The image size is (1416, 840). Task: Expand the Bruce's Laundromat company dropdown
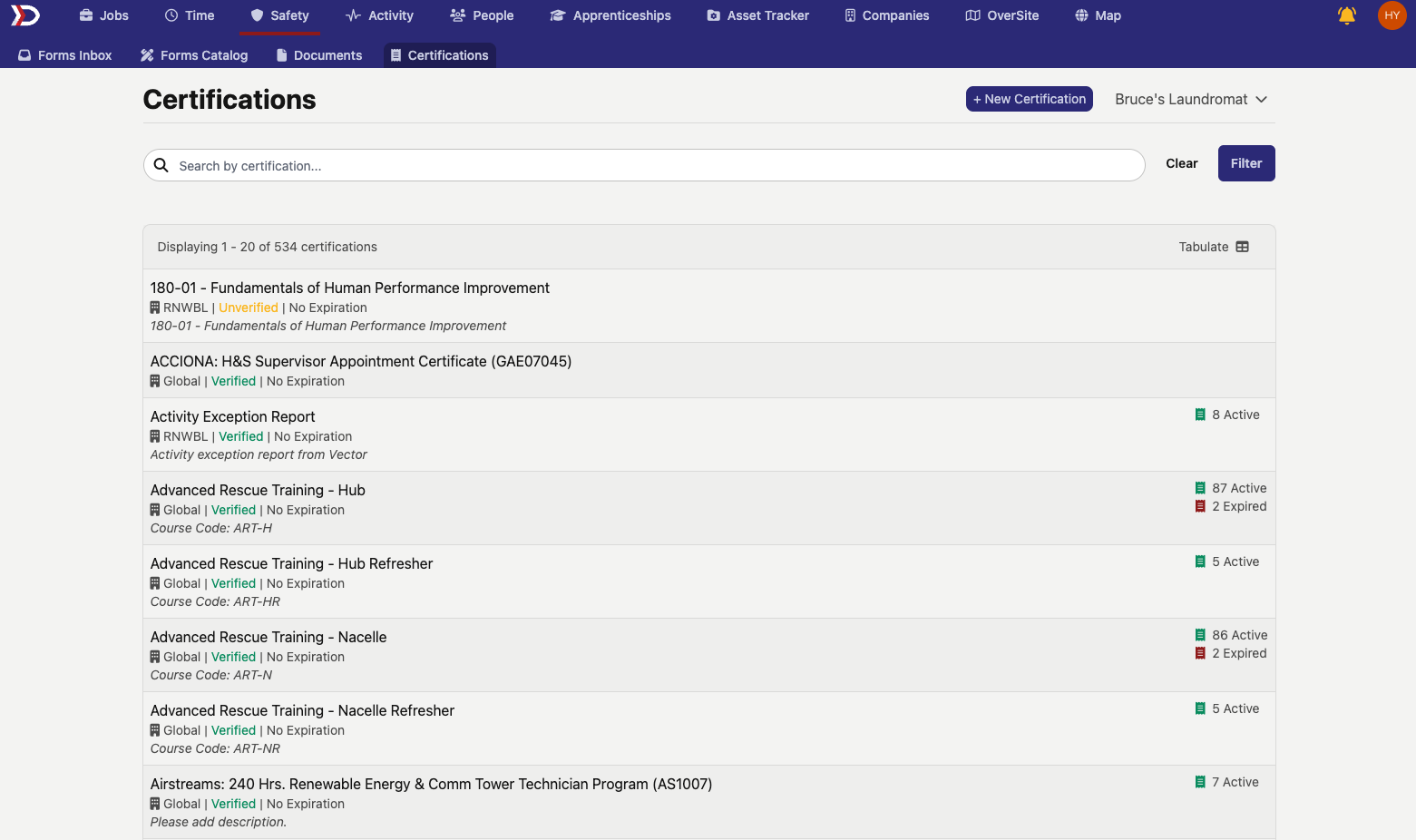pyautogui.click(x=1191, y=100)
